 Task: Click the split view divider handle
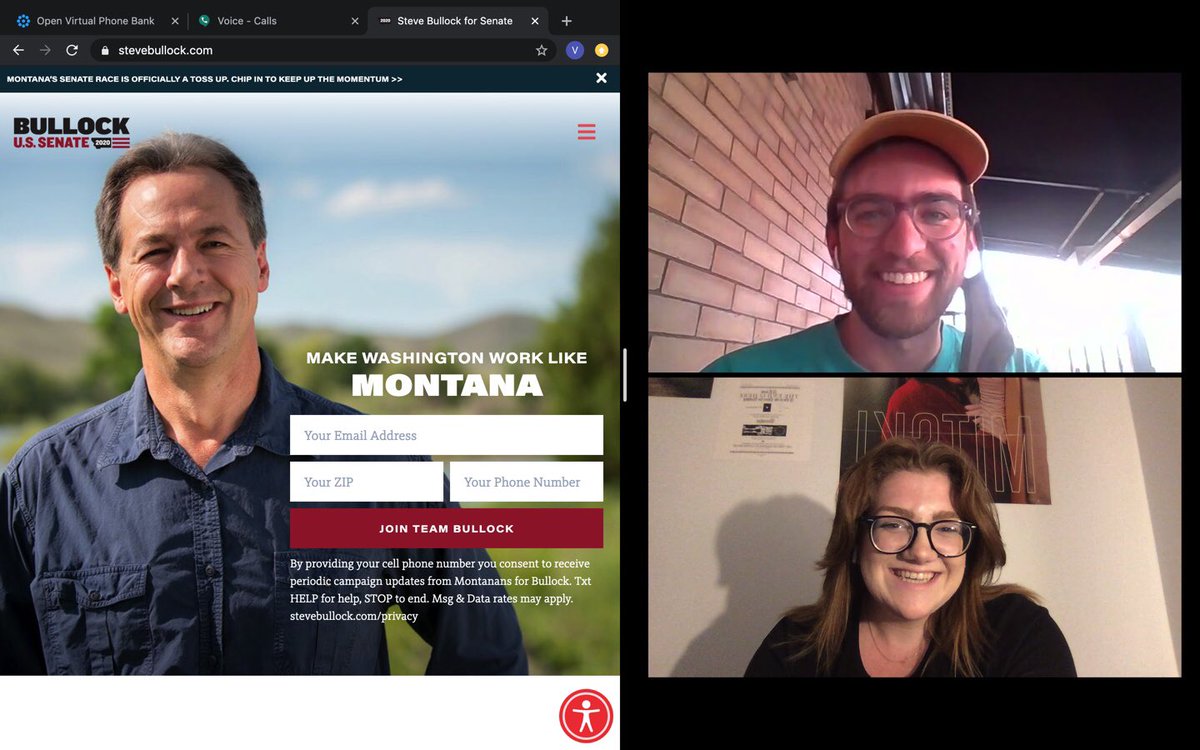click(x=625, y=375)
